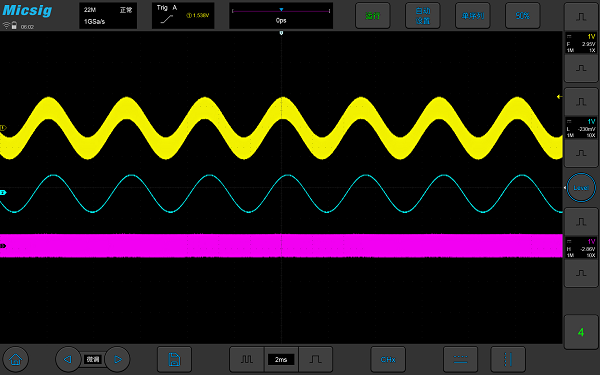The image size is (600, 375).
Task: Click the fine-tune right arrow button
Action: point(117,359)
